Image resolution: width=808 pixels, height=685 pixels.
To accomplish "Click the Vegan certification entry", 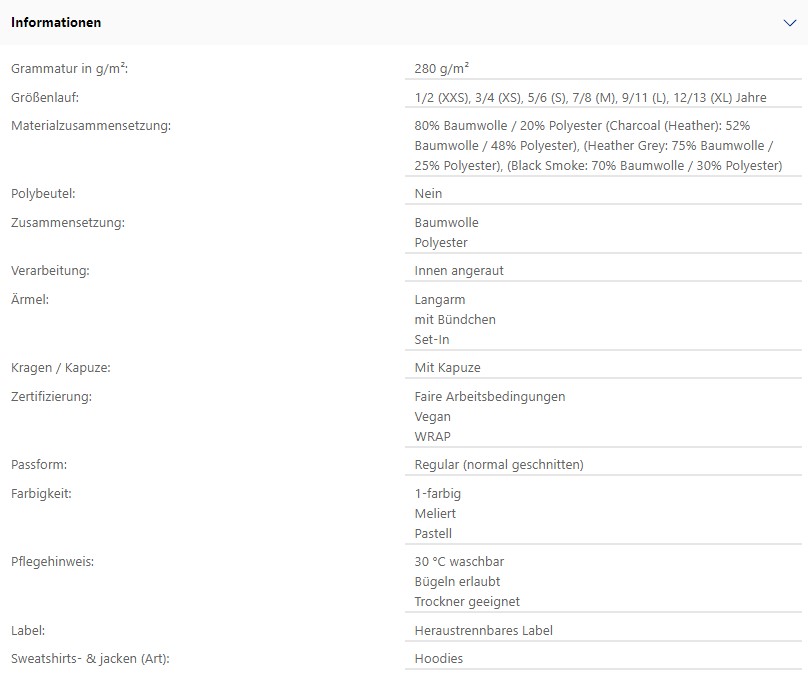I will tap(432, 416).
